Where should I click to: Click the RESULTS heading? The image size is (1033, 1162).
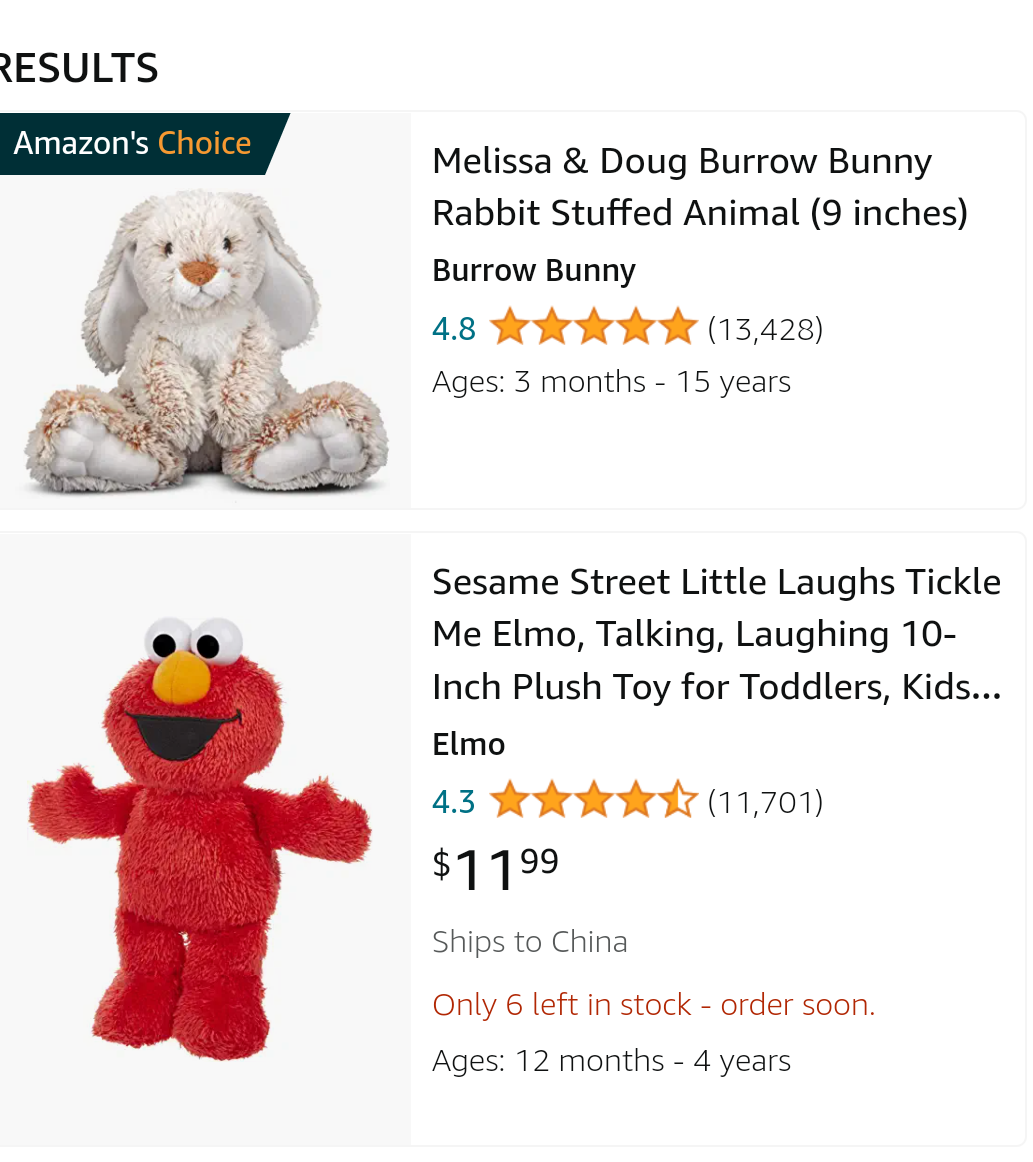tap(78, 69)
